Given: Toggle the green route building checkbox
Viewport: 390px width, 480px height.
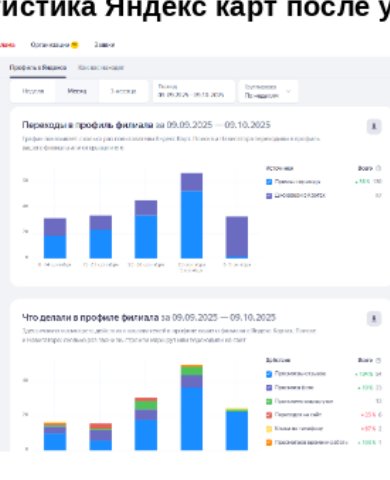Looking at the screenshot, I should (x=269, y=401).
